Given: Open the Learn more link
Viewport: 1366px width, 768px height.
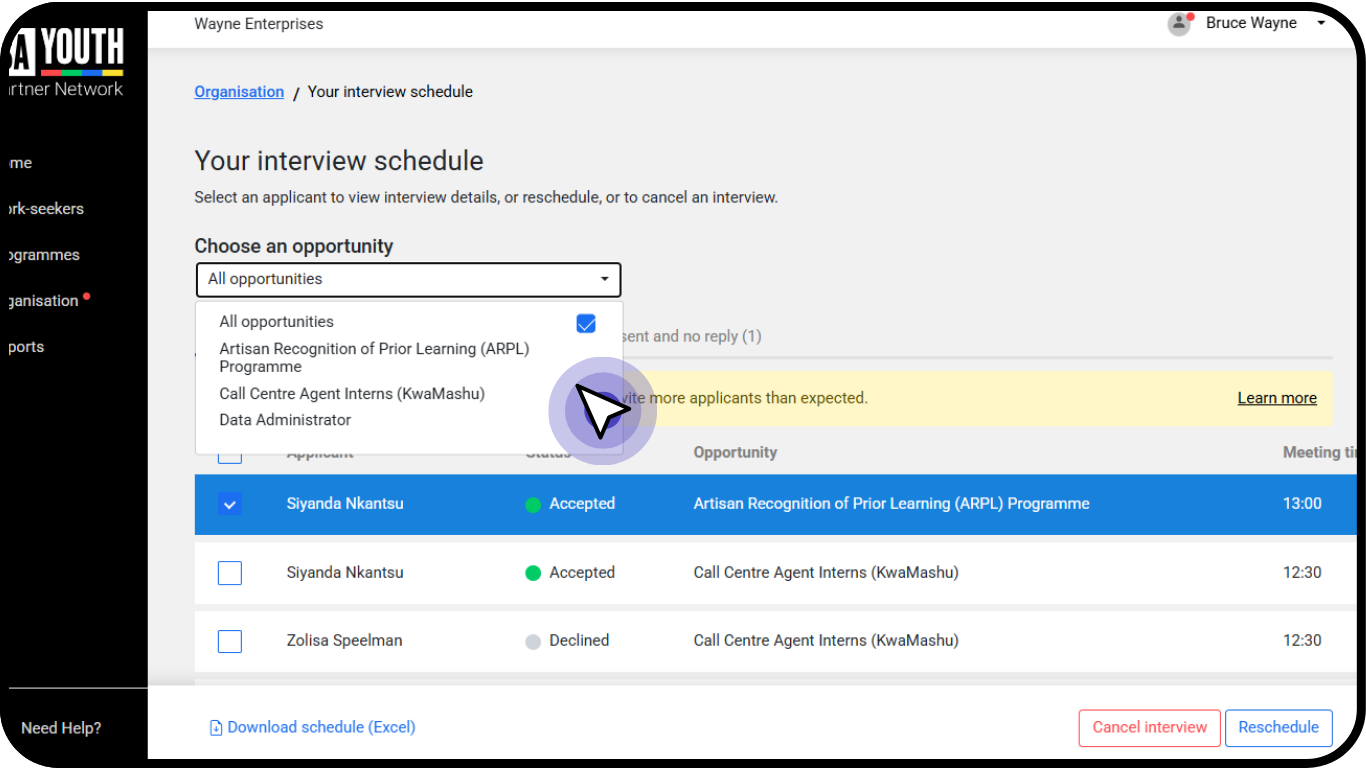Looking at the screenshot, I should click(x=1277, y=398).
